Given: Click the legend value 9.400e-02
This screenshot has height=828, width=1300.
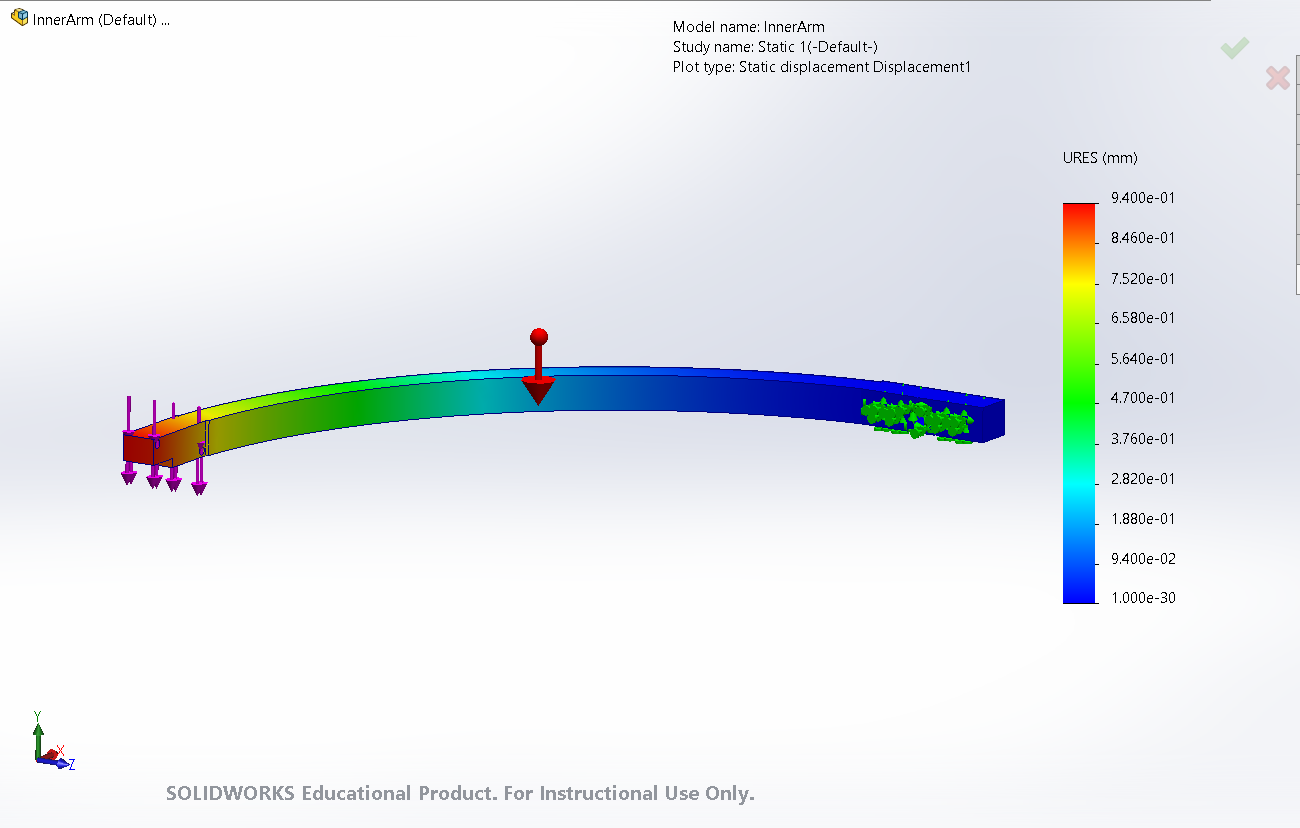Looking at the screenshot, I should [x=1141, y=558].
